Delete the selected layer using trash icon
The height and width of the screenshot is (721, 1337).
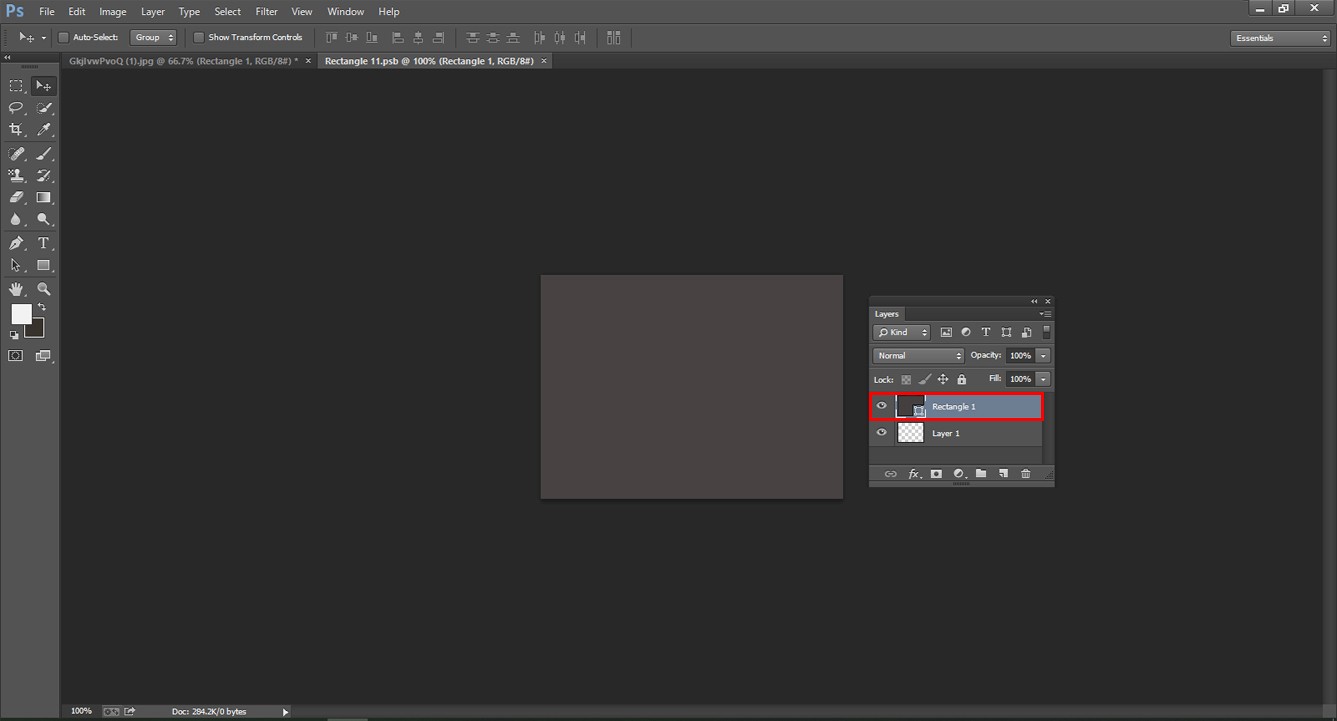click(x=1026, y=474)
